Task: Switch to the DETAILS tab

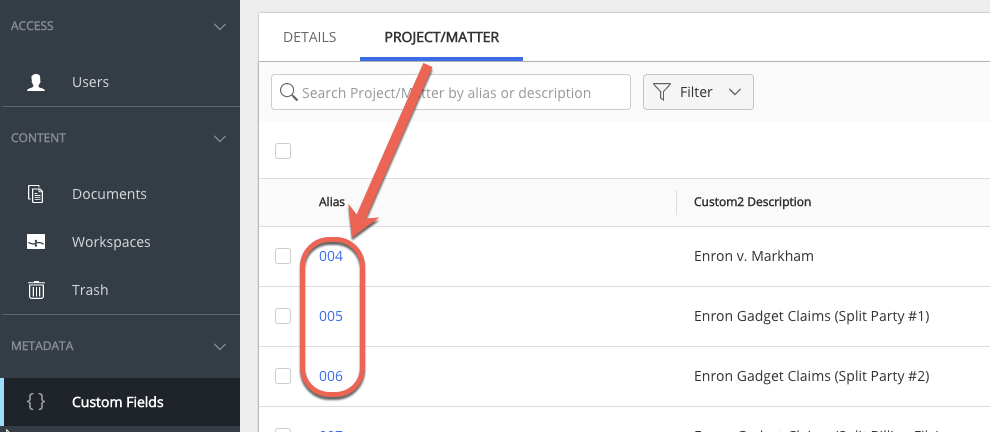Action: [310, 37]
